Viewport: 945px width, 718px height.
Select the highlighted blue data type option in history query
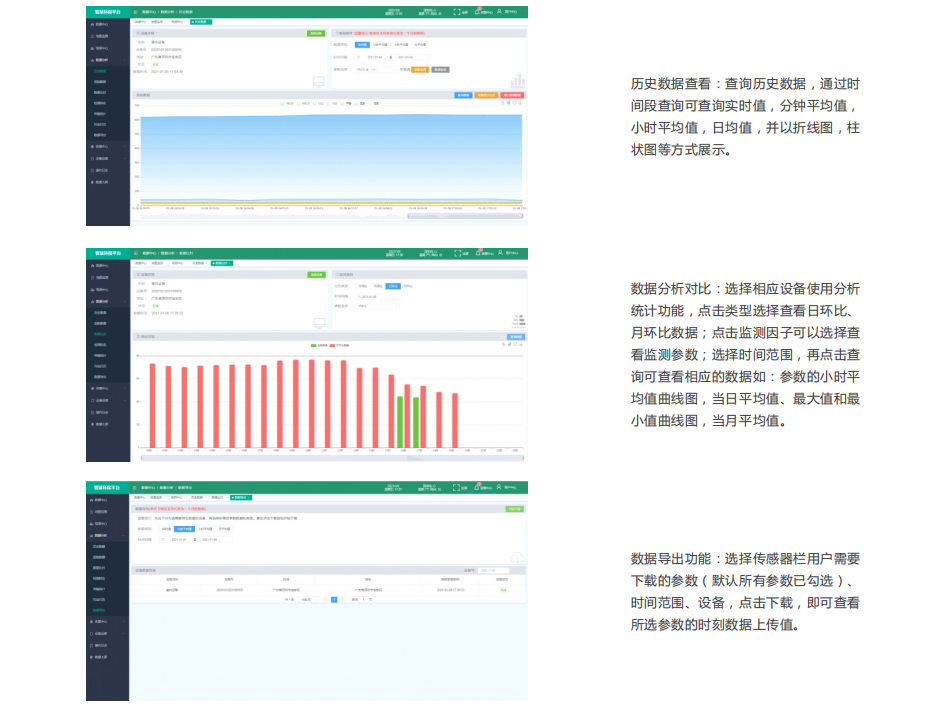click(x=361, y=45)
